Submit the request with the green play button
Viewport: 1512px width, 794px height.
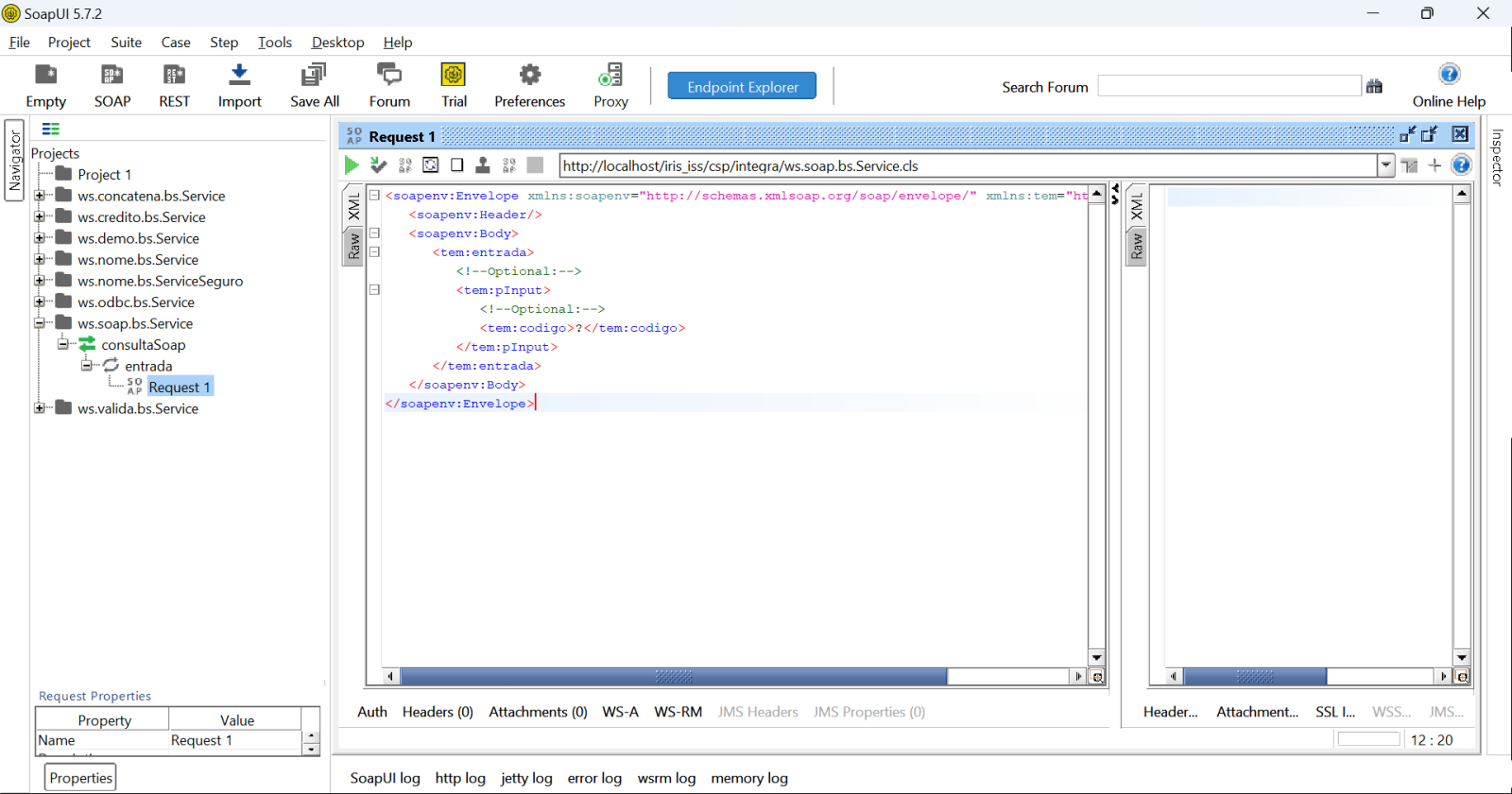(352, 165)
